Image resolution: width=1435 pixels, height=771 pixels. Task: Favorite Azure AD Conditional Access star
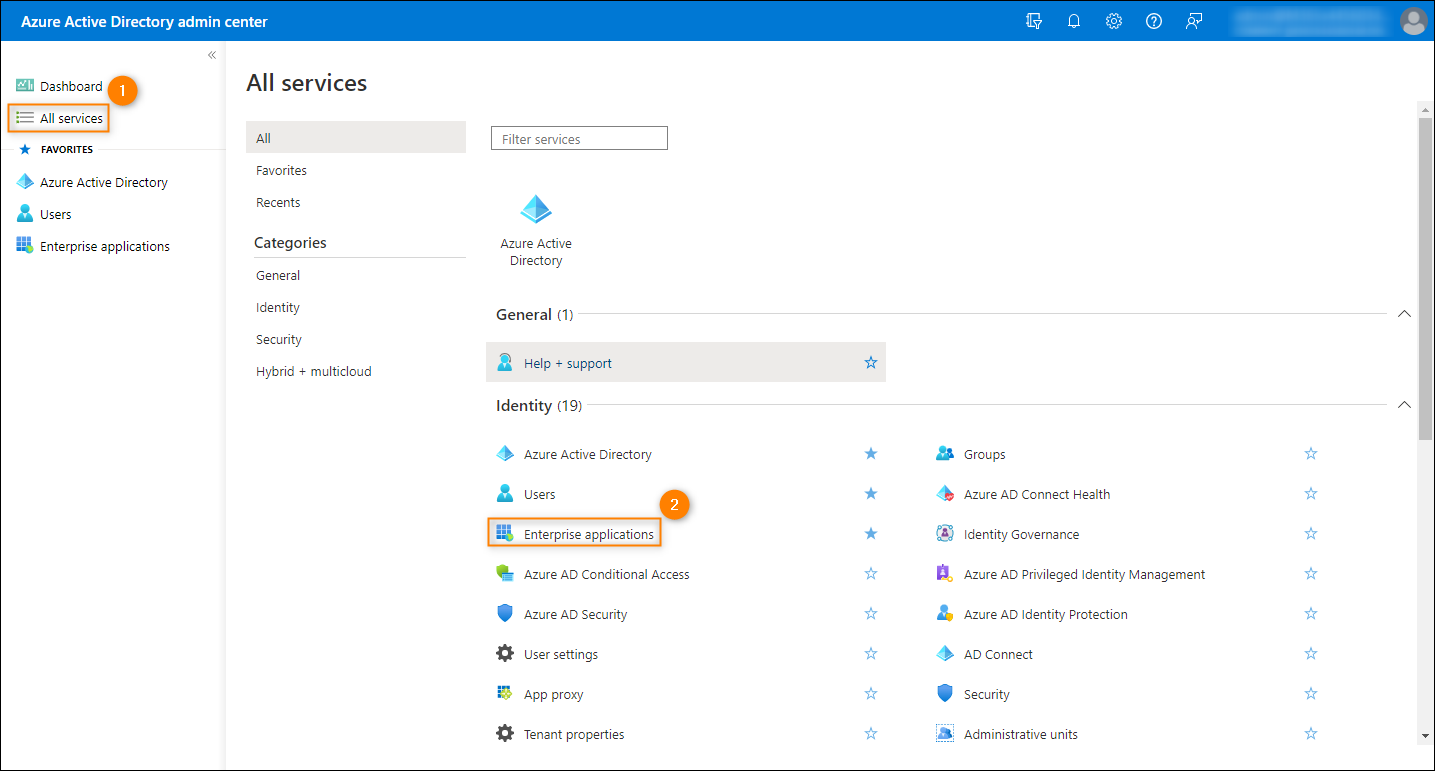click(x=871, y=574)
